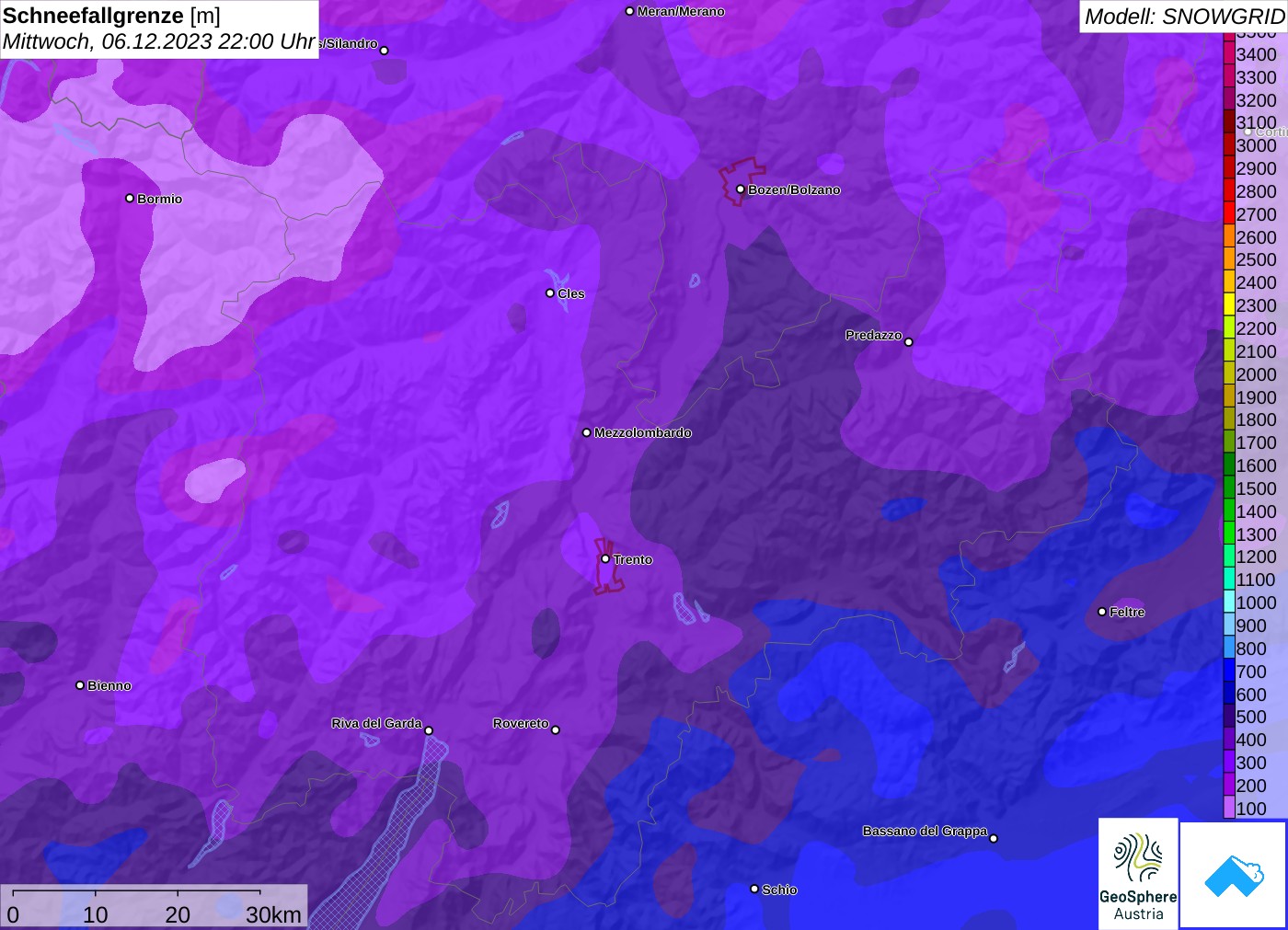Select the 400 purple legend swatch

[x=1228, y=739]
